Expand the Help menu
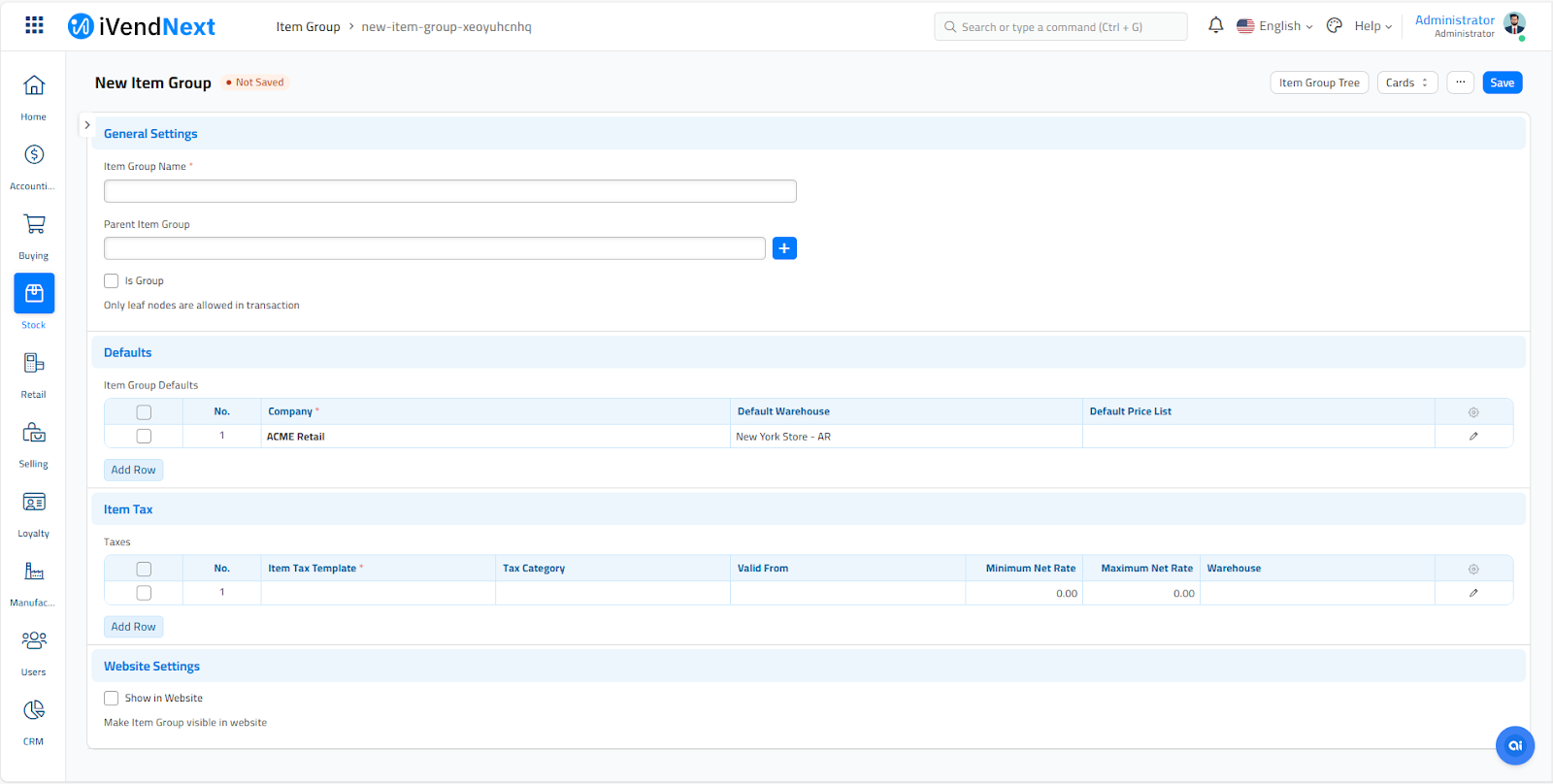This screenshot has height=784, width=1553. click(1372, 26)
